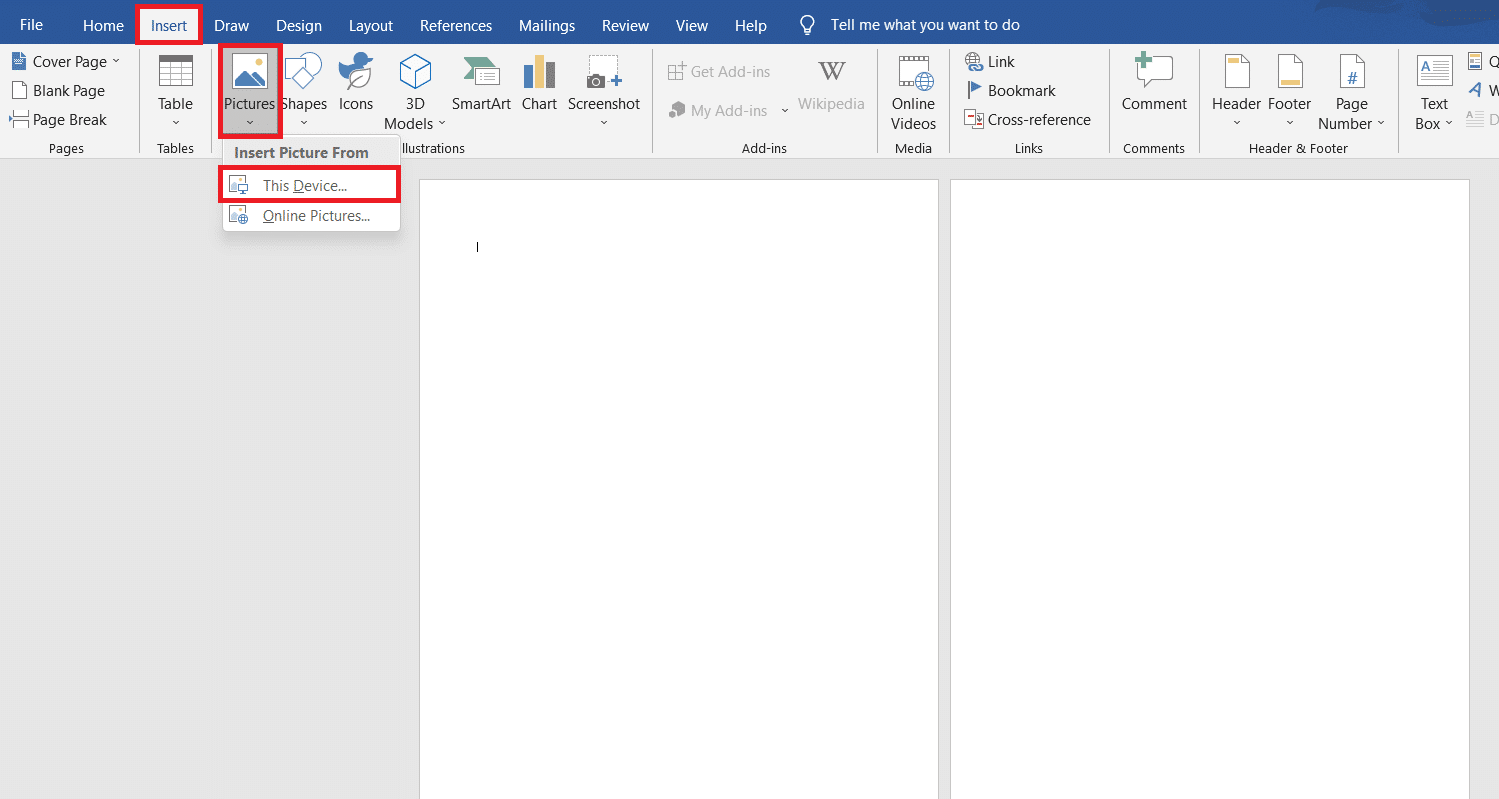This screenshot has width=1499, height=799.
Task: Expand the My Add-ins dropdown arrow
Action: (785, 110)
